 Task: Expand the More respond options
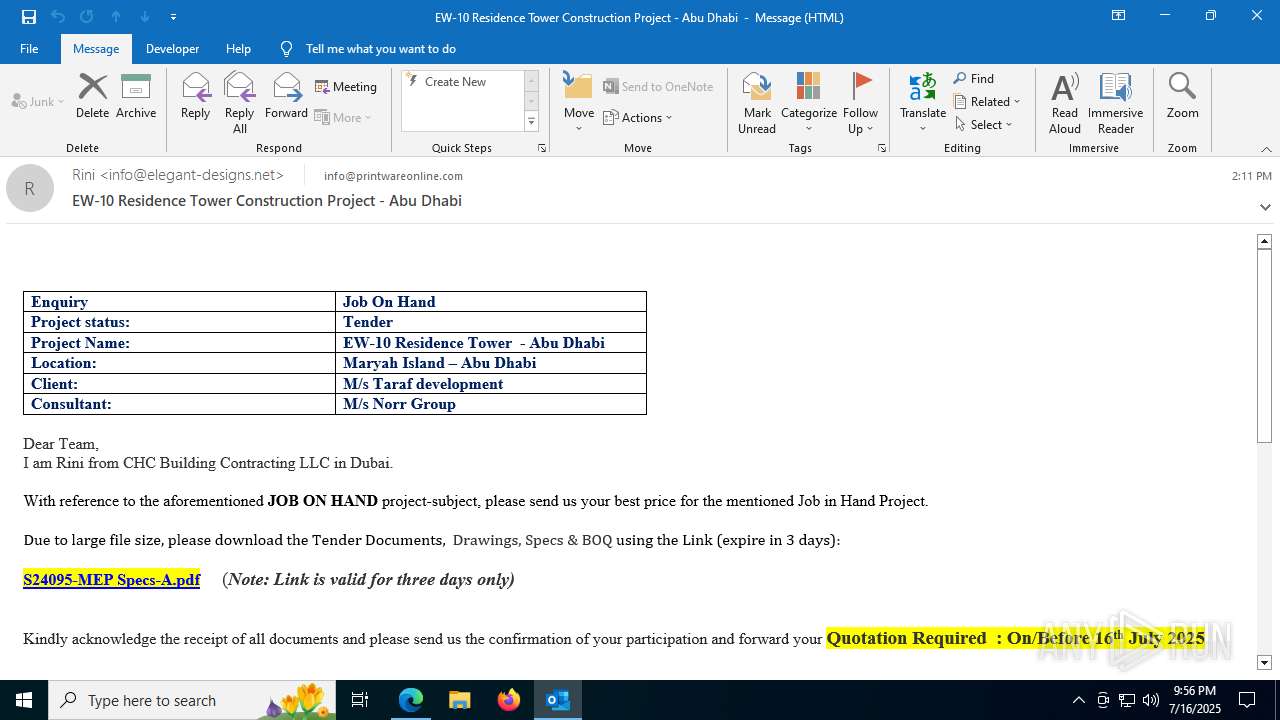point(343,118)
